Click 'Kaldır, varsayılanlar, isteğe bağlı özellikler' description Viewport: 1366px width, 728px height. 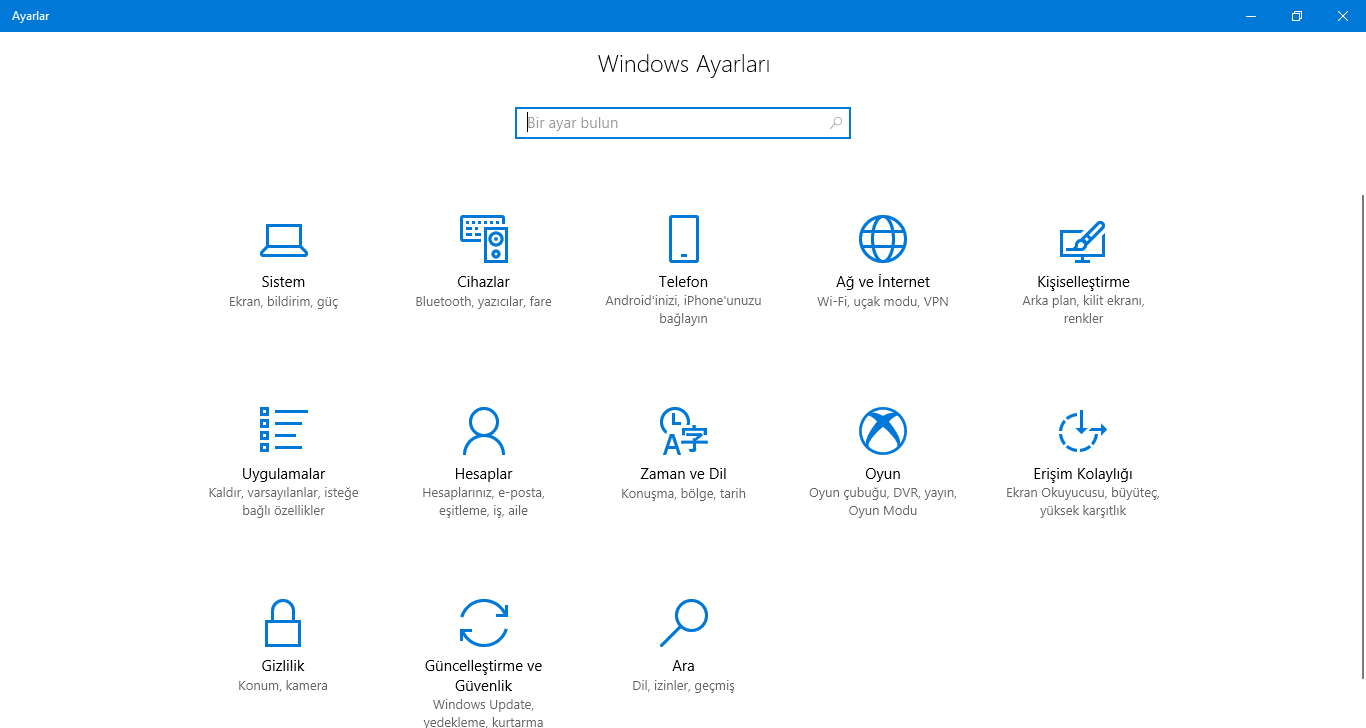[283, 502]
